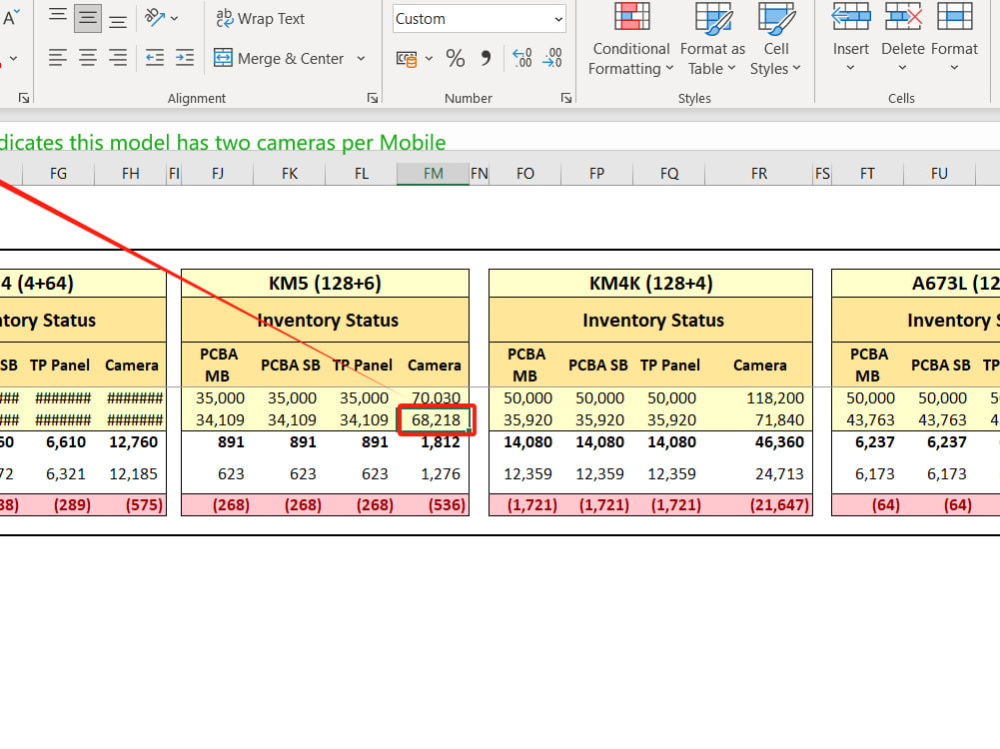This screenshot has height=749, width=1000.
Task: Toggle Wrap Text
Action: pyautogui.click(x=260, y=19)
